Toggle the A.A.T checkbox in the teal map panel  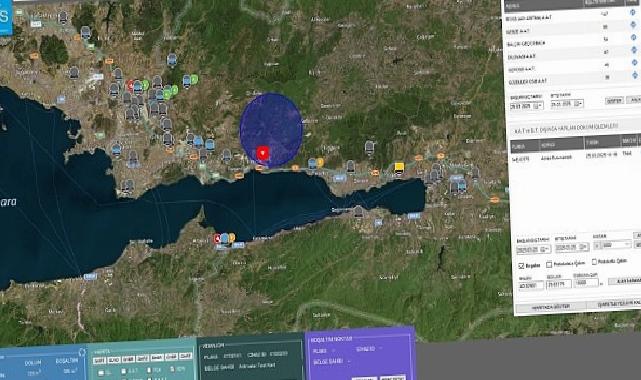[x=123, y=371]
